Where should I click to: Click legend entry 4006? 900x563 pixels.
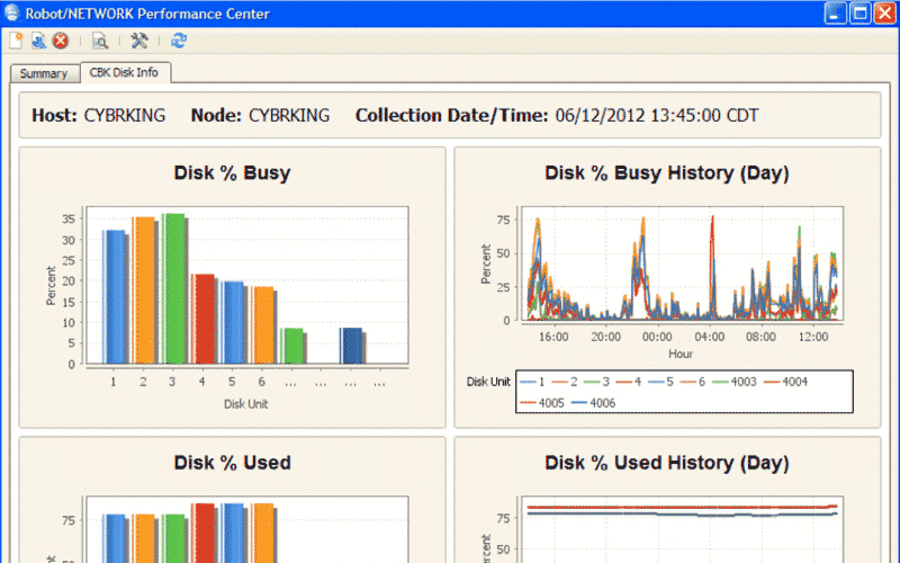click(593, 403)
